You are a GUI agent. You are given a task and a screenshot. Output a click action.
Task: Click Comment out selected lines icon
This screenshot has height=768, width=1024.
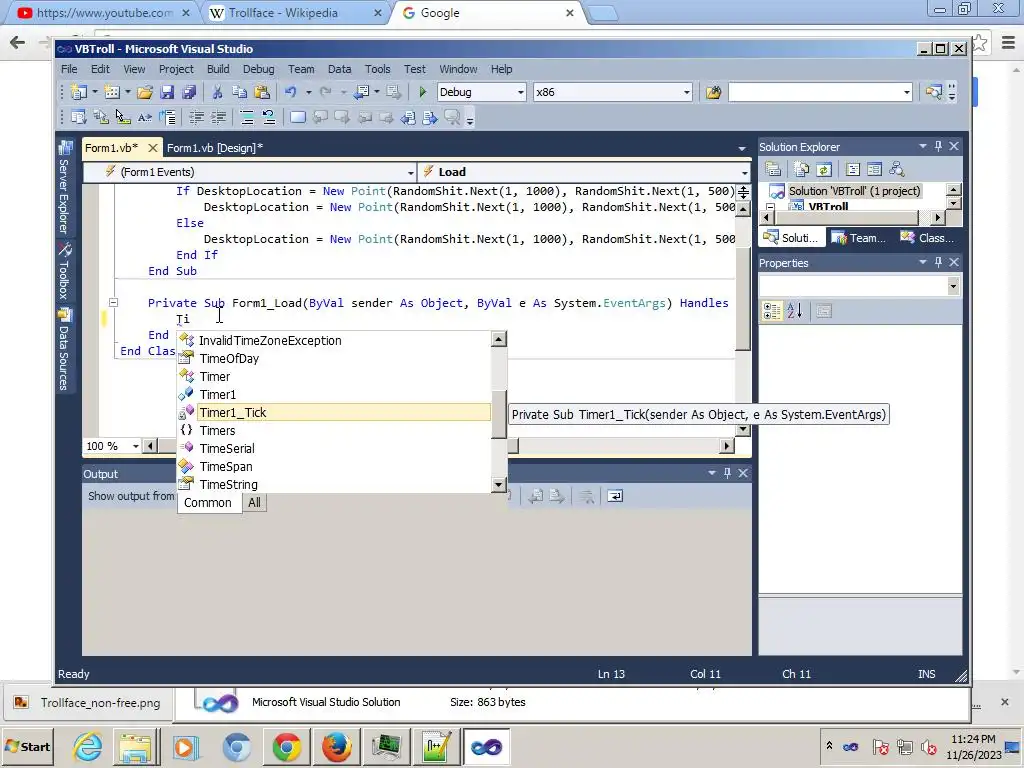click(x=247, y=118)
